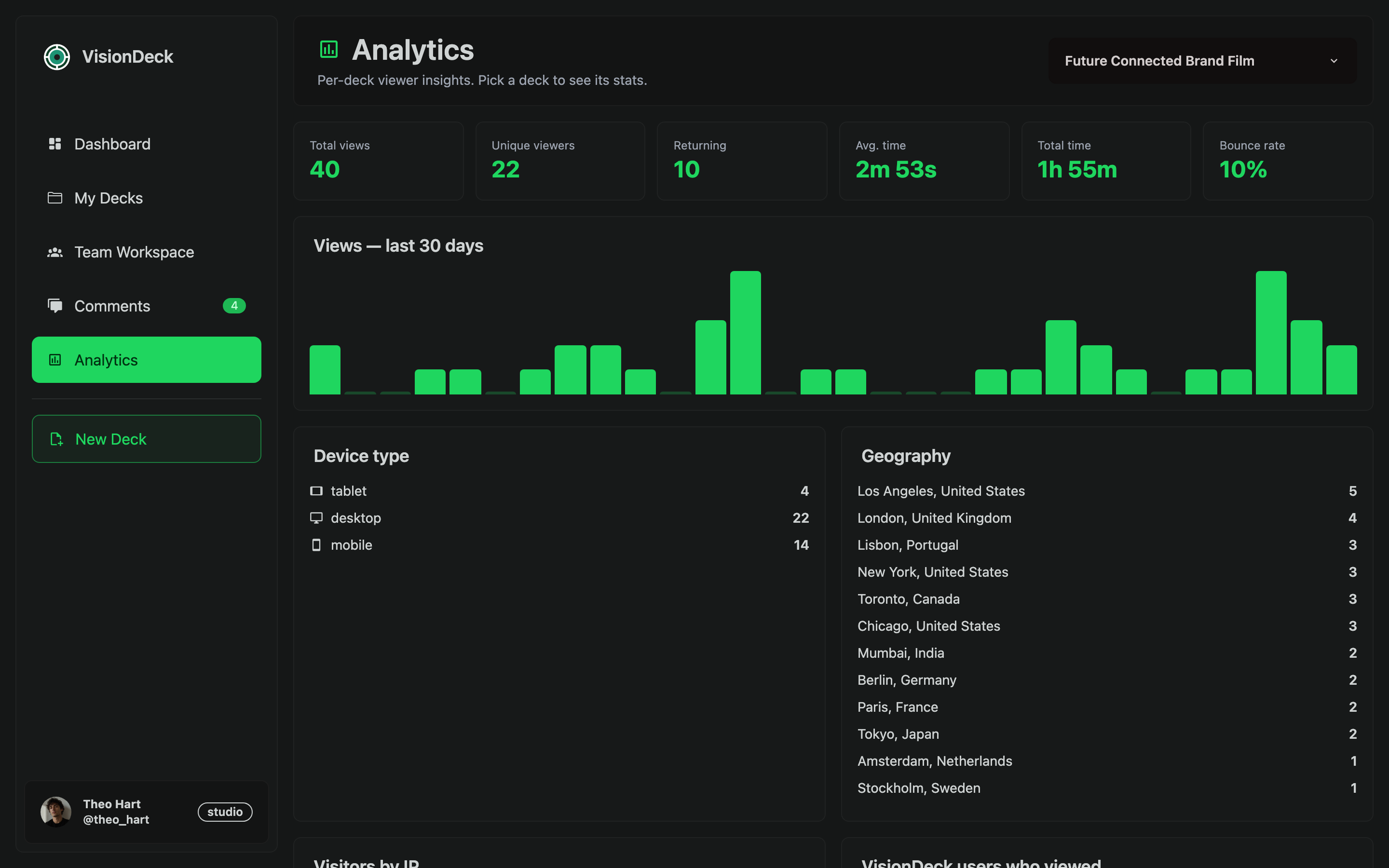Click the @theo_hart handle
This screenshot has width=1389, height=868.
[x=116, y=820]
